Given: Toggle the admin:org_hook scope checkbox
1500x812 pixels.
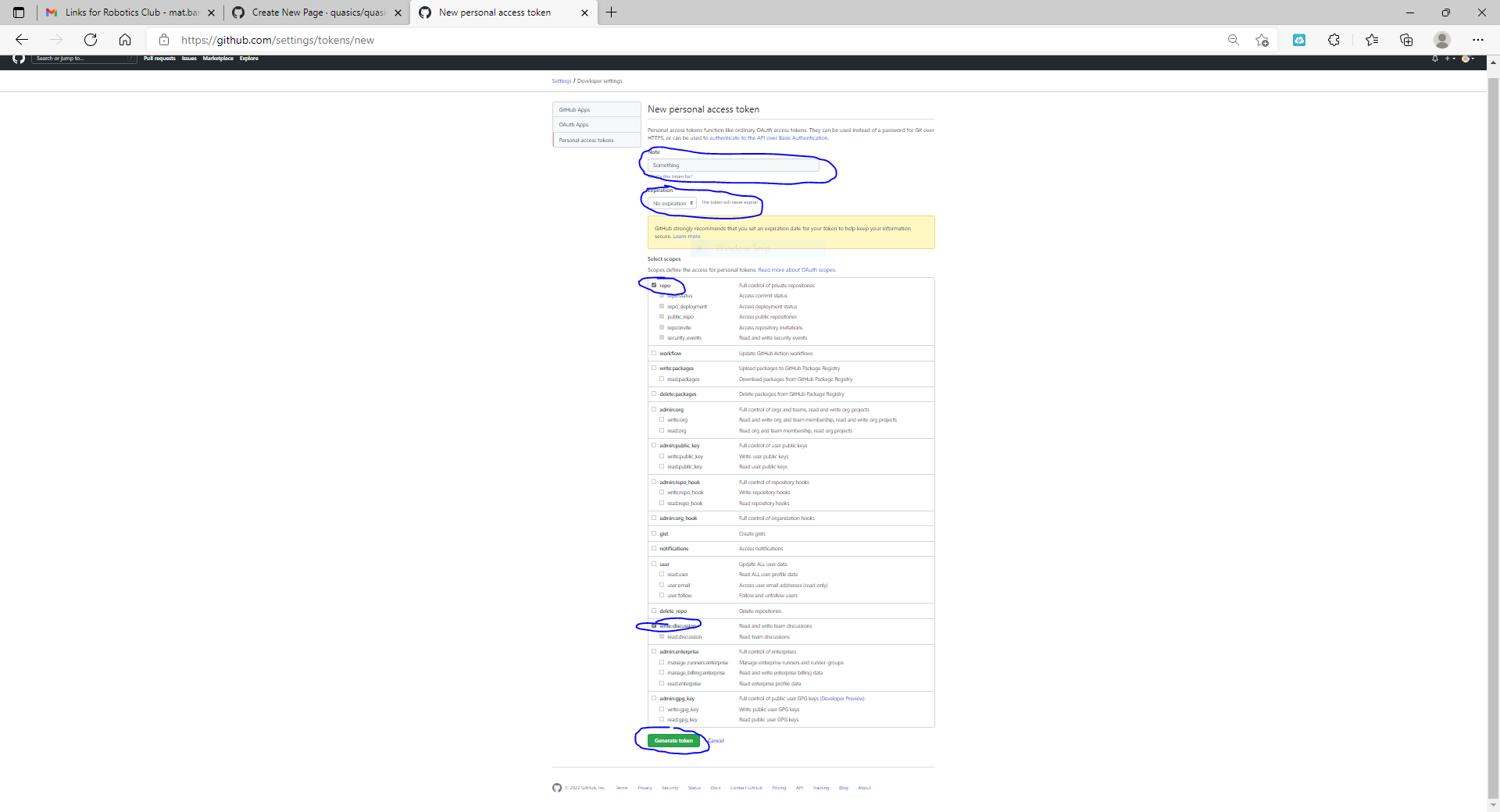Looking at the screenshot, I should 654,518.
